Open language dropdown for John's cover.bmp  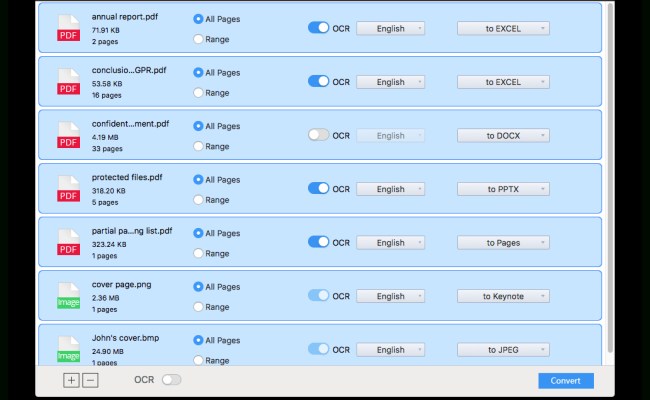coord(390,349)
